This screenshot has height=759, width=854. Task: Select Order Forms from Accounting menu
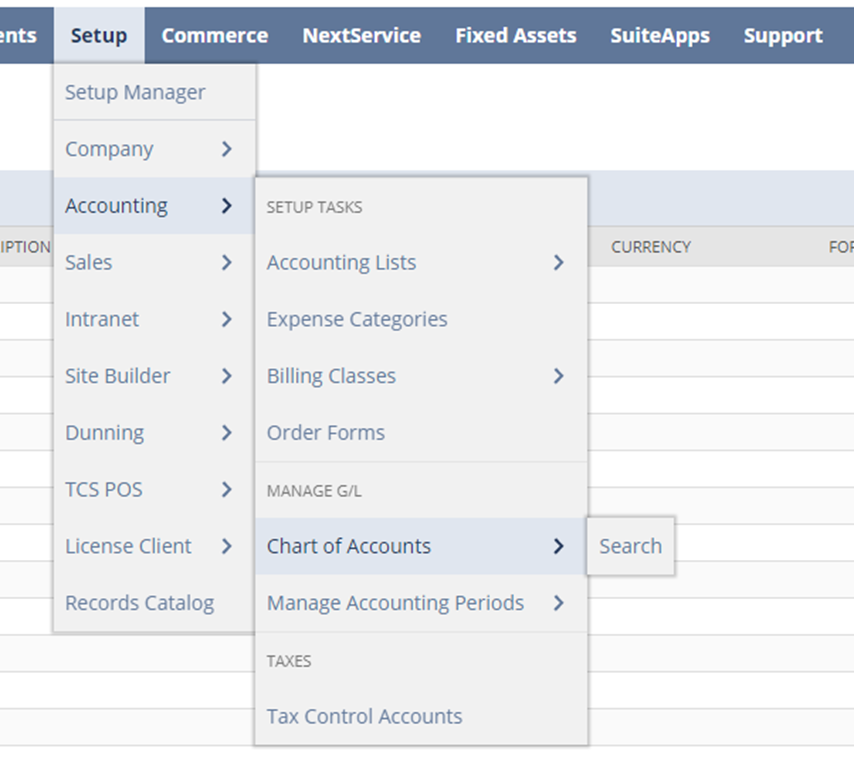coord(326,433)
